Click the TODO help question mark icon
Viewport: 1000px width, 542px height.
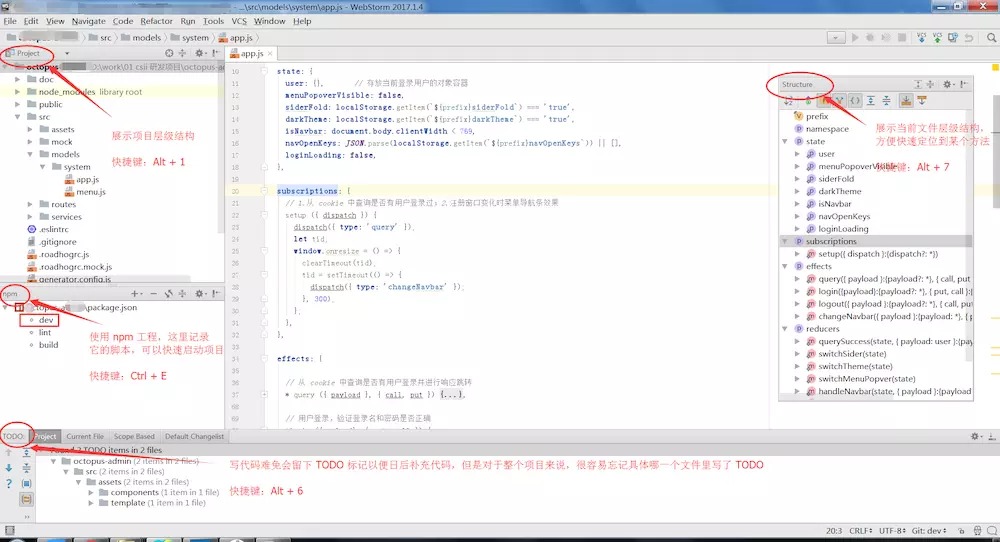(8, 484)
